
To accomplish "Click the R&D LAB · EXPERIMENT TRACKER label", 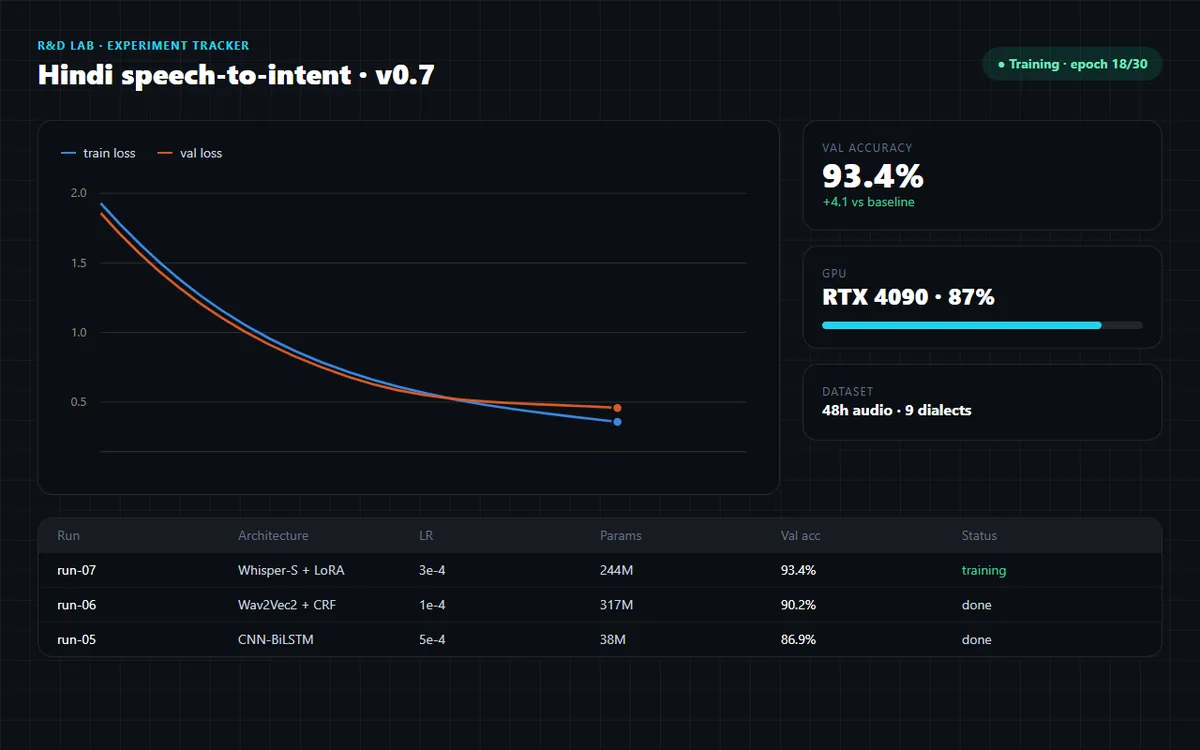I will coord(143,46).
